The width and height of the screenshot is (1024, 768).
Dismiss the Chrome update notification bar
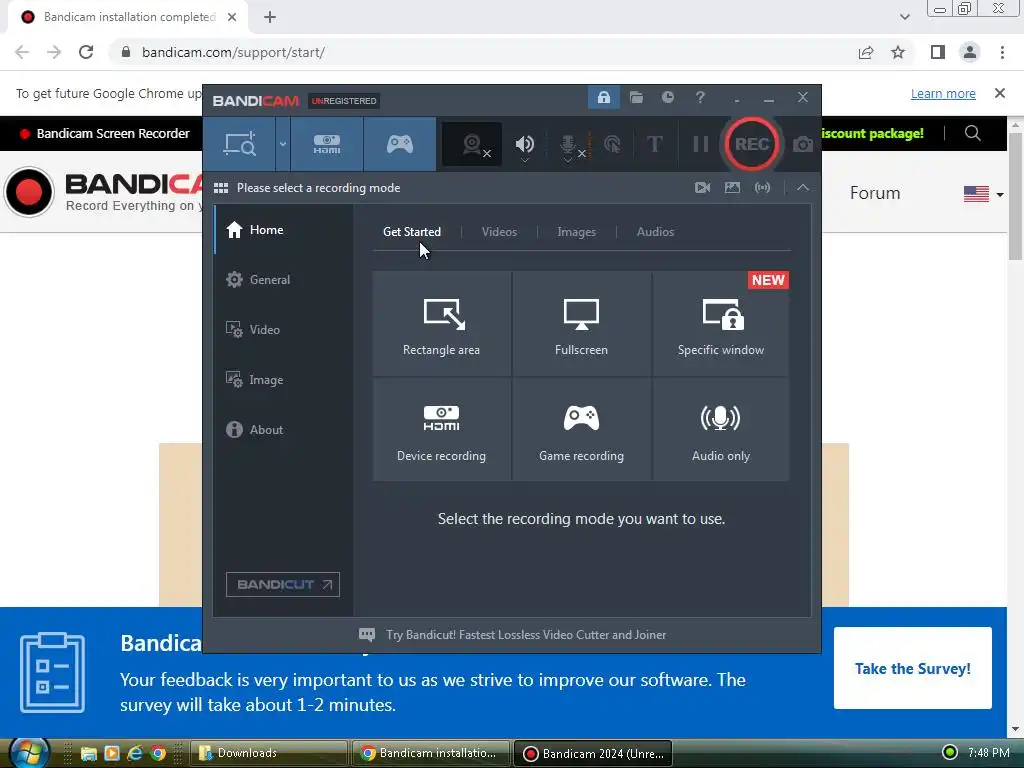coord(999,93)
